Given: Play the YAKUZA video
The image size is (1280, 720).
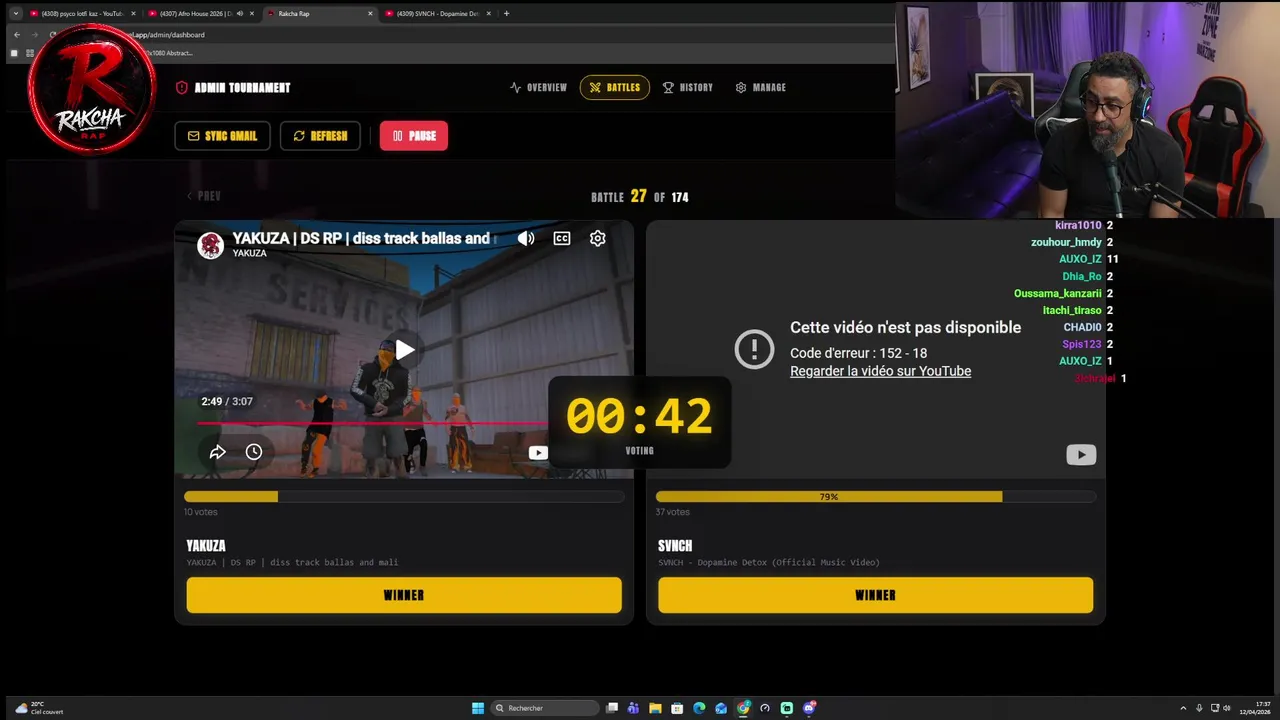Looking at the screenshot, I should pyautogui.click(x=404, y=350).
